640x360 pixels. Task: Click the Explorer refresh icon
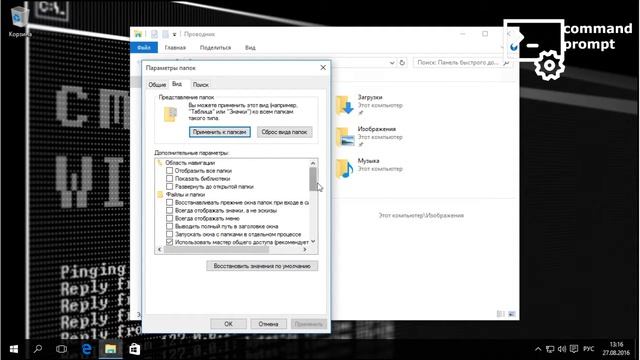pos(402,63)
